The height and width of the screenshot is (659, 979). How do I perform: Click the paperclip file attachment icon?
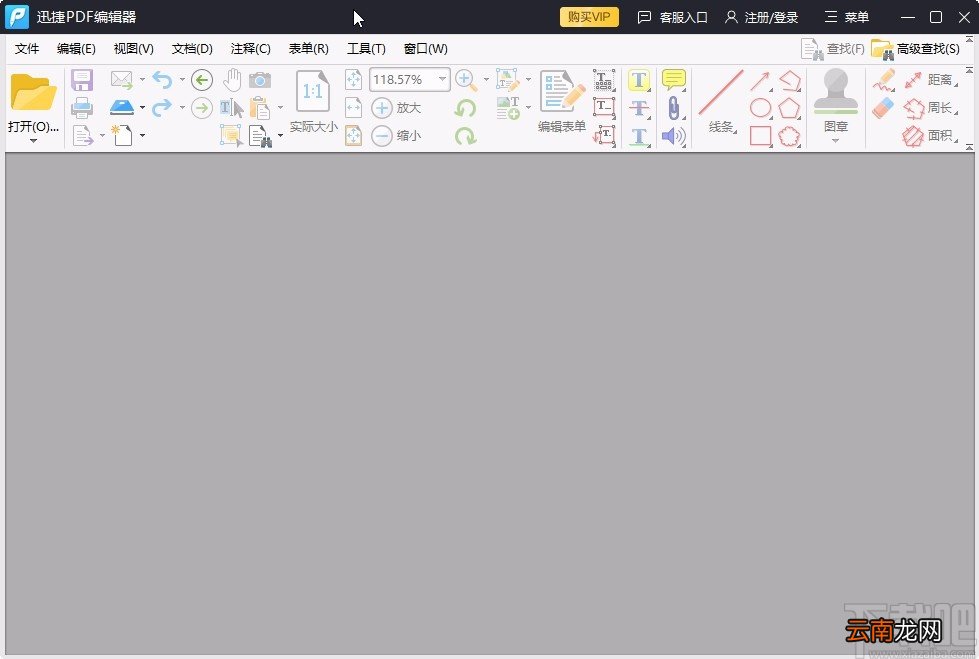(x=674, y=108)
